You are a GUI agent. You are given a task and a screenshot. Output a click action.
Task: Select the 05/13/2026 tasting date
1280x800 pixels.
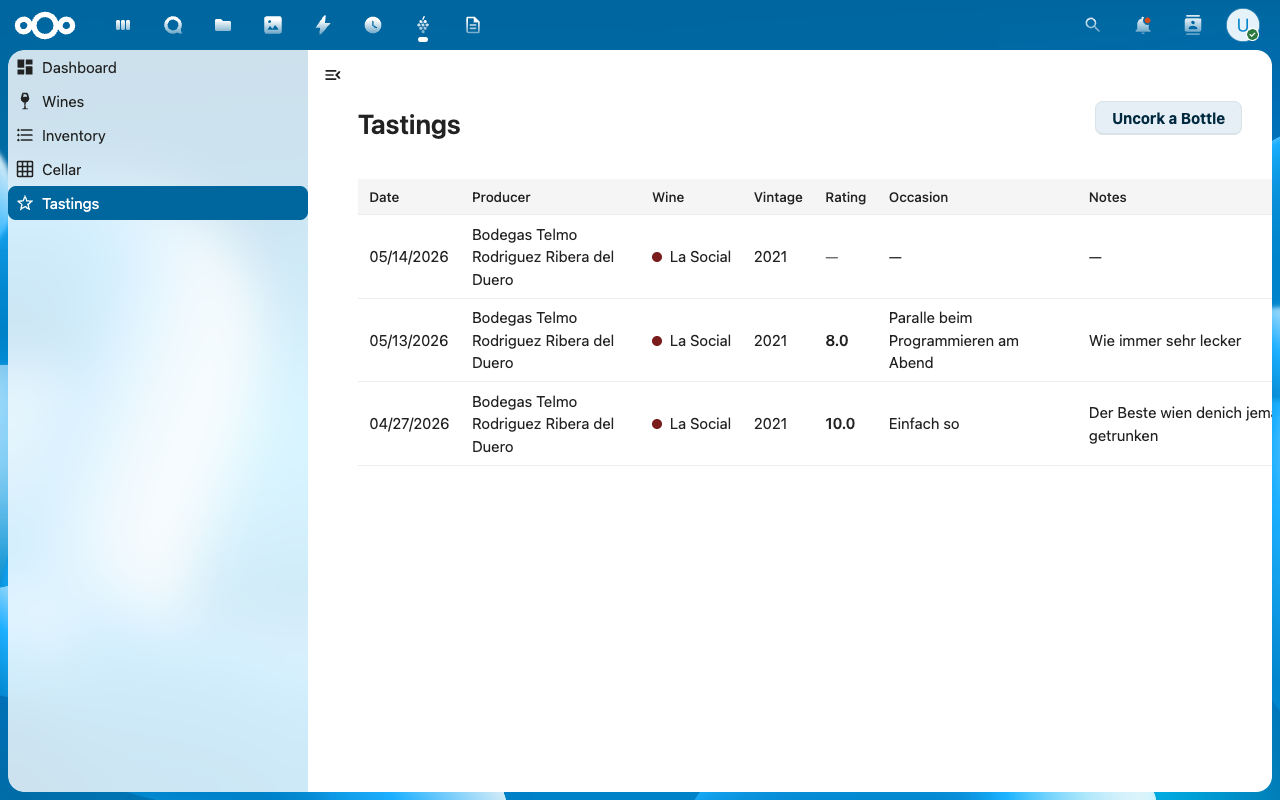409,341
